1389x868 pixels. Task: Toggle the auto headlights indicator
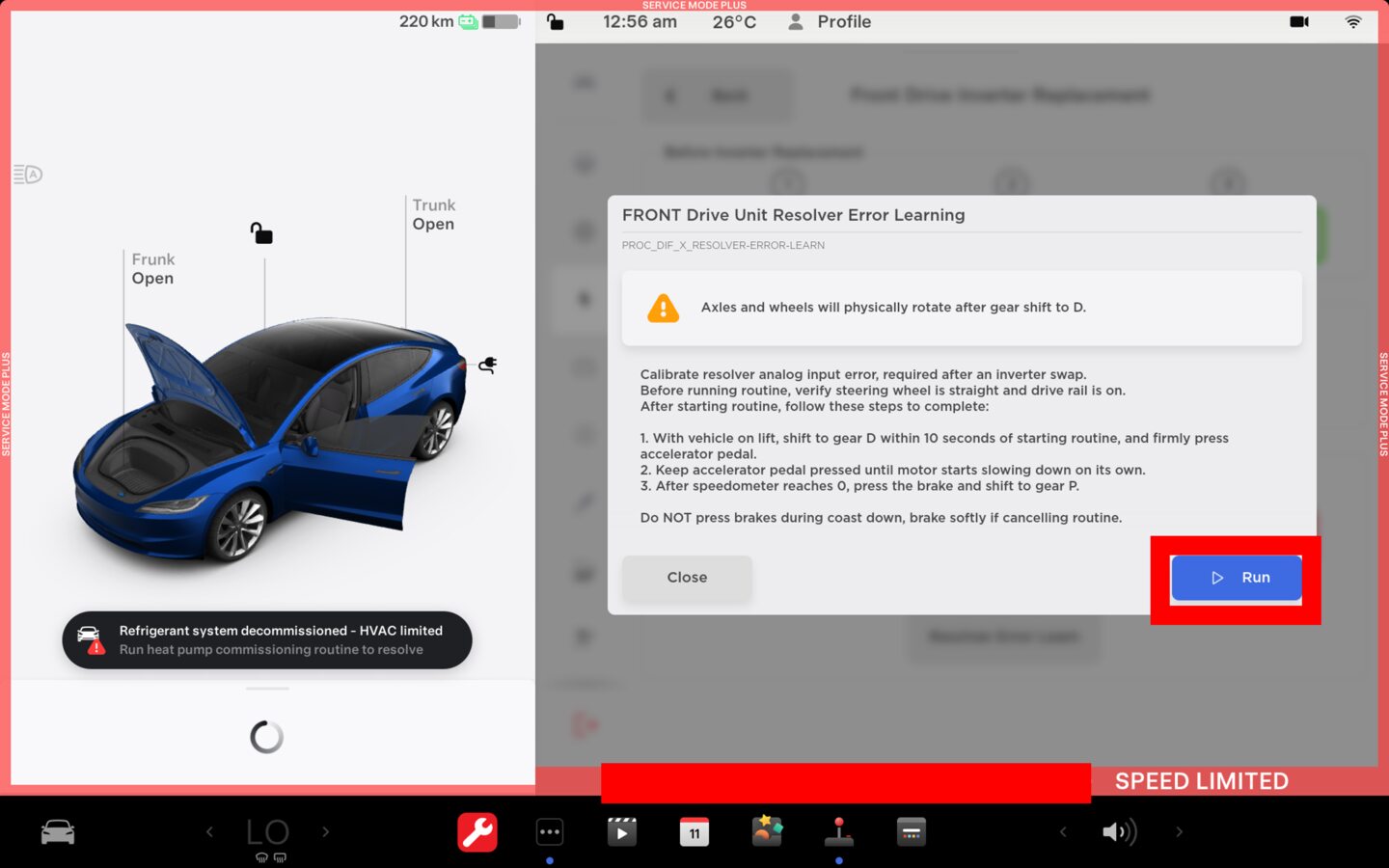[x=28, y=175]
